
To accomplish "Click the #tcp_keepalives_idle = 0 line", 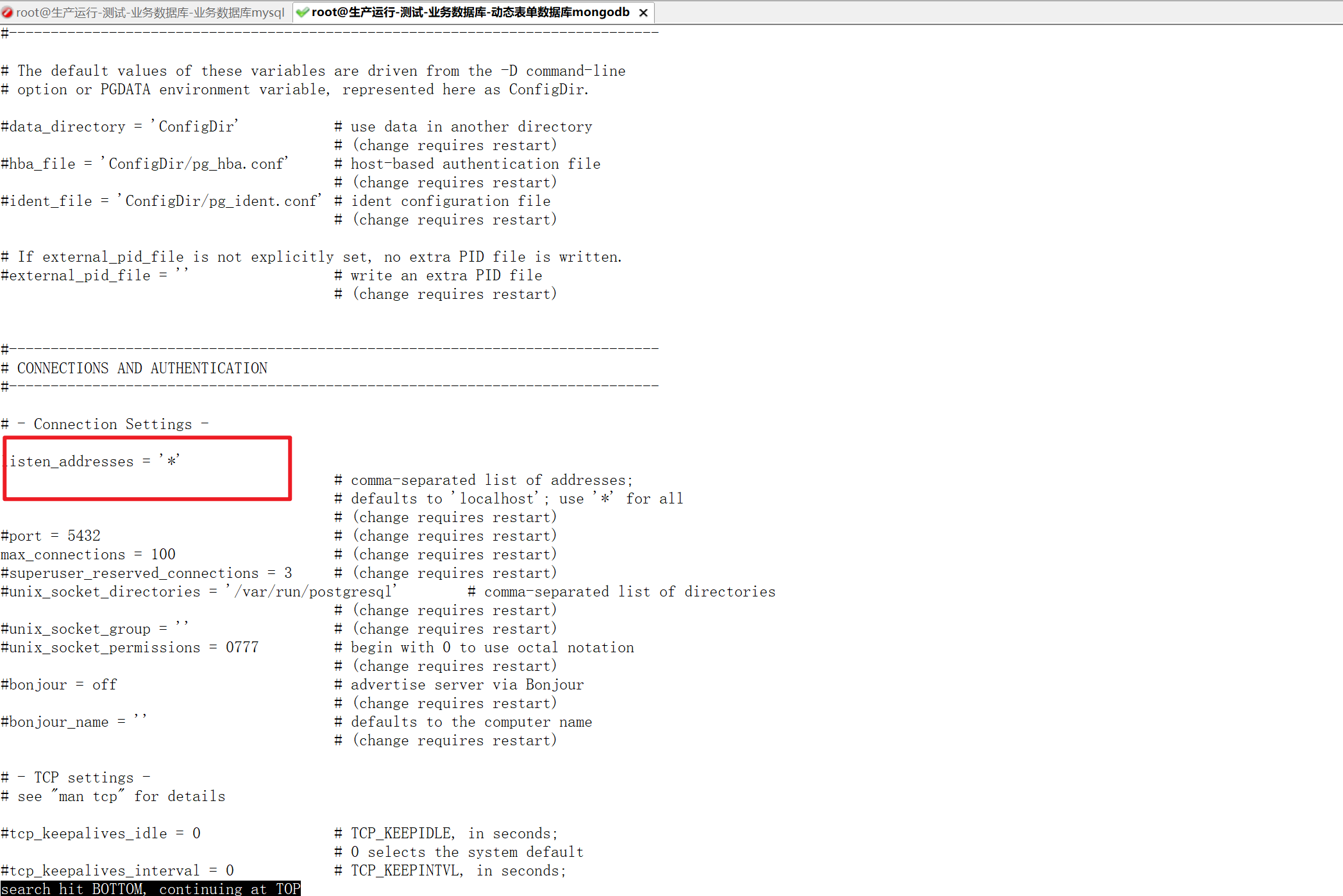I will pos(101,833).
